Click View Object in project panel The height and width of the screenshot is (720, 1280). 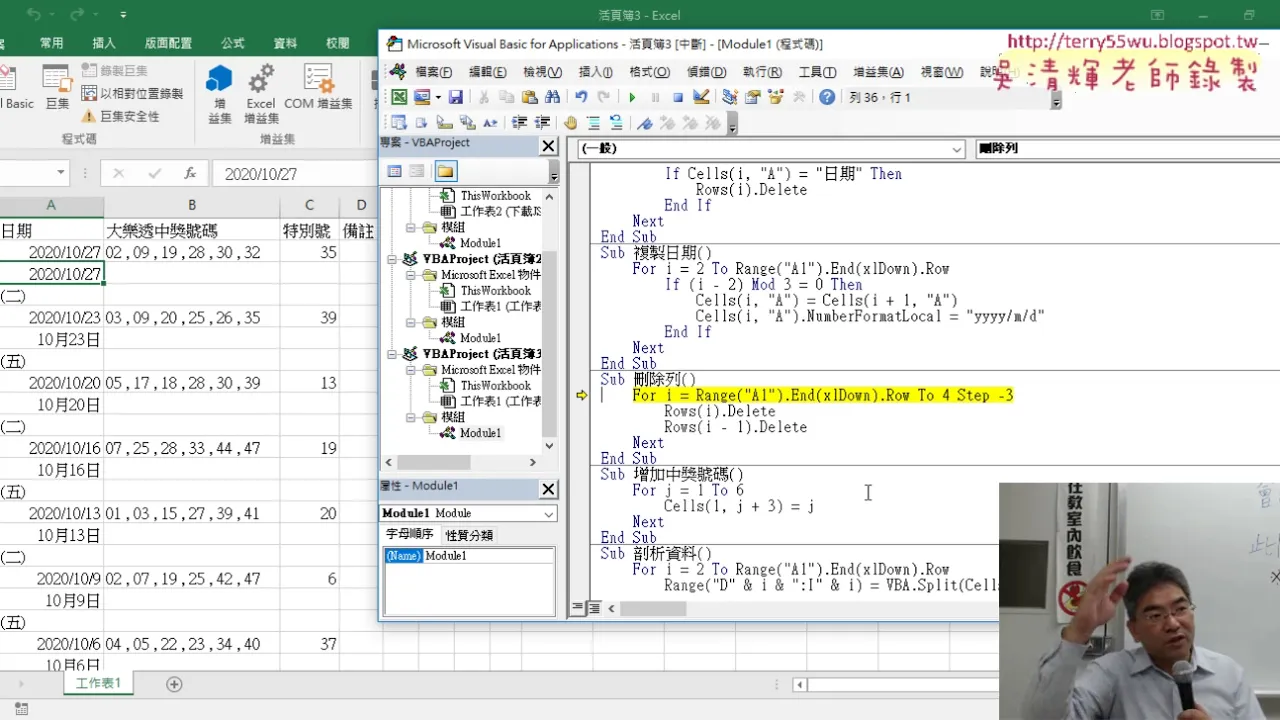[417, 171]
